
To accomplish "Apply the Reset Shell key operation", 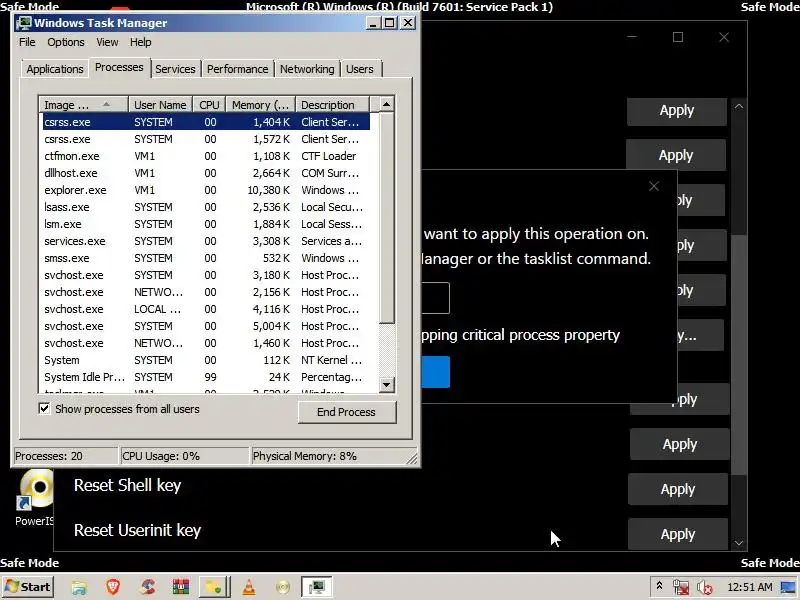I will click(678, 489).
